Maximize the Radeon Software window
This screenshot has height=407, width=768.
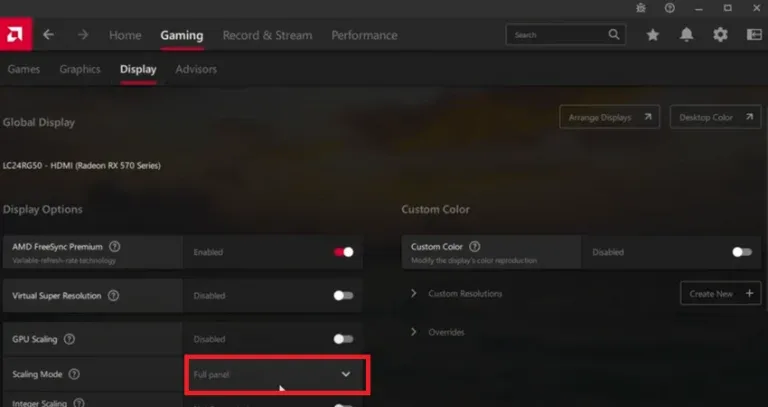[728, 8]
